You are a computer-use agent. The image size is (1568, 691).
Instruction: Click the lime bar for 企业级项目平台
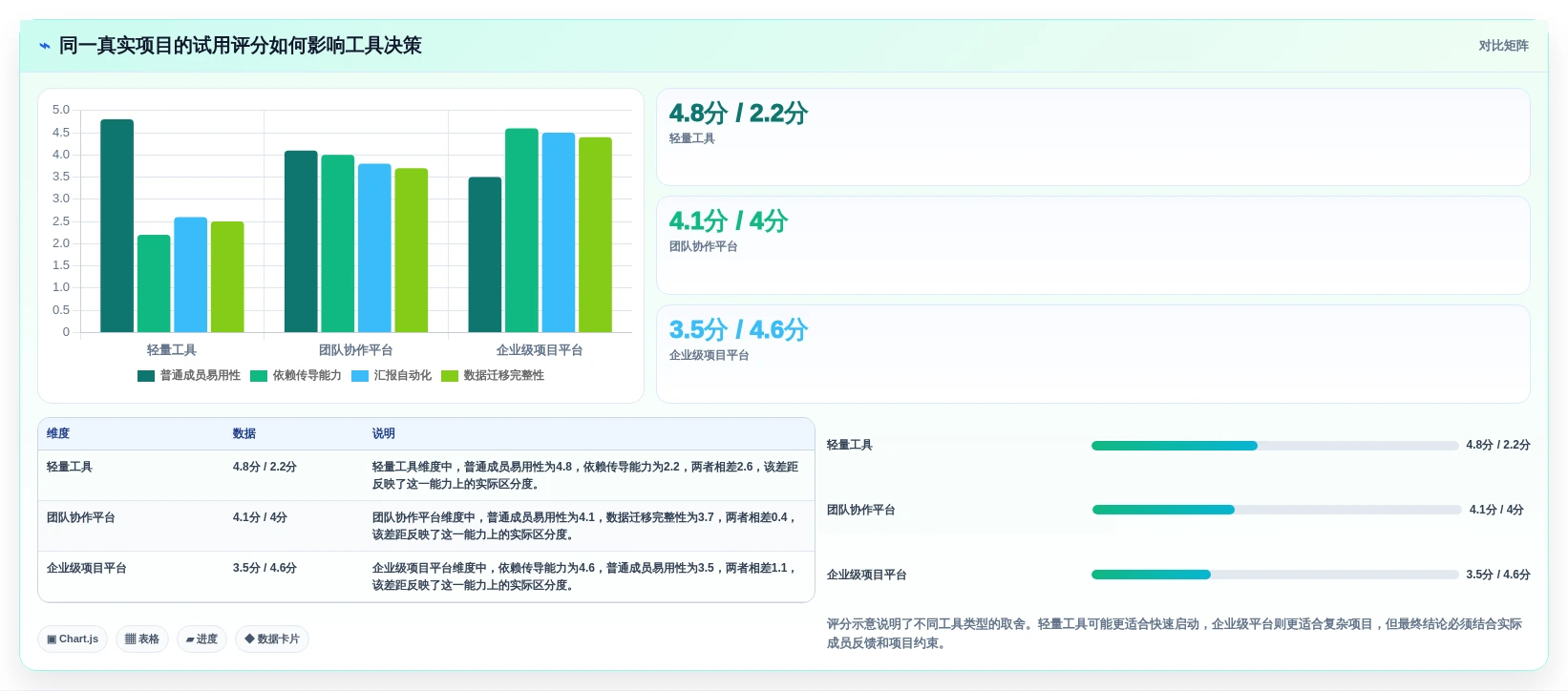[595, 235]
